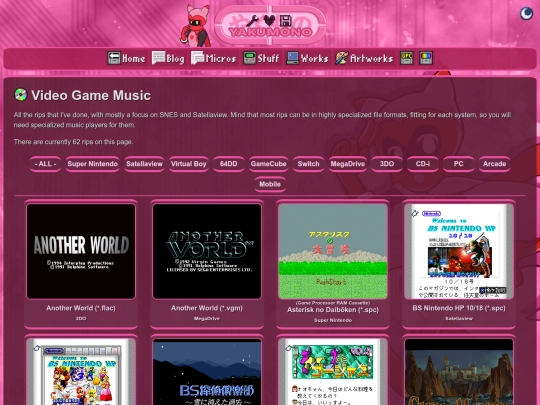Open the green Vol.4 magazine thumbnail
Image resolution: width=540 pixels, height=405 pixels.
click(333, 372)
